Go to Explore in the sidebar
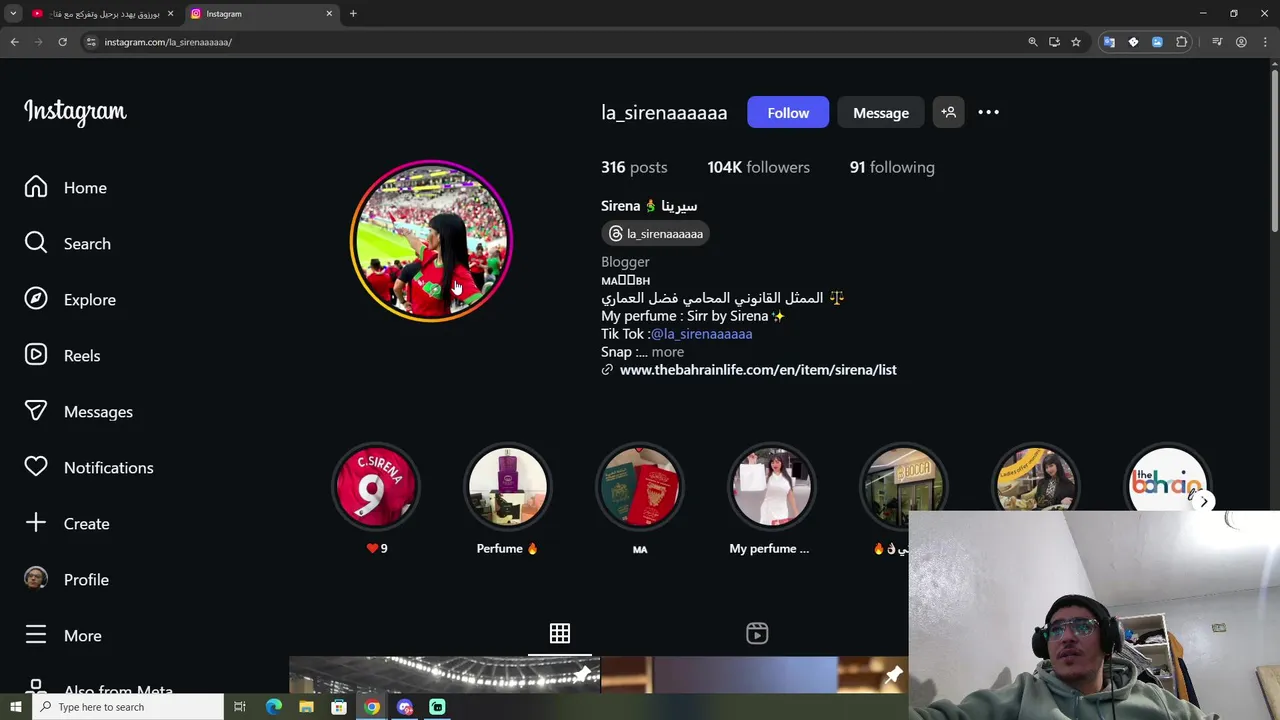1280x720 pixels. coord(70,300)
